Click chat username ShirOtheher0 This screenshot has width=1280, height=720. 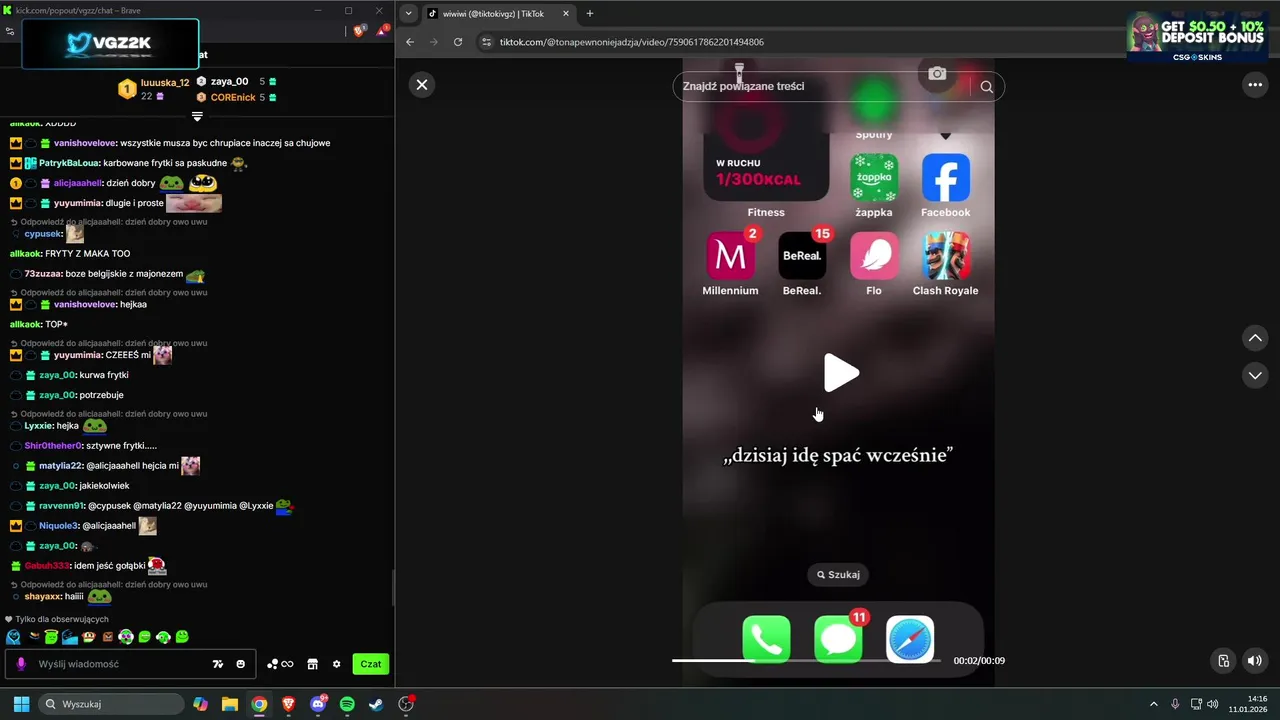(x=53, y=445)
